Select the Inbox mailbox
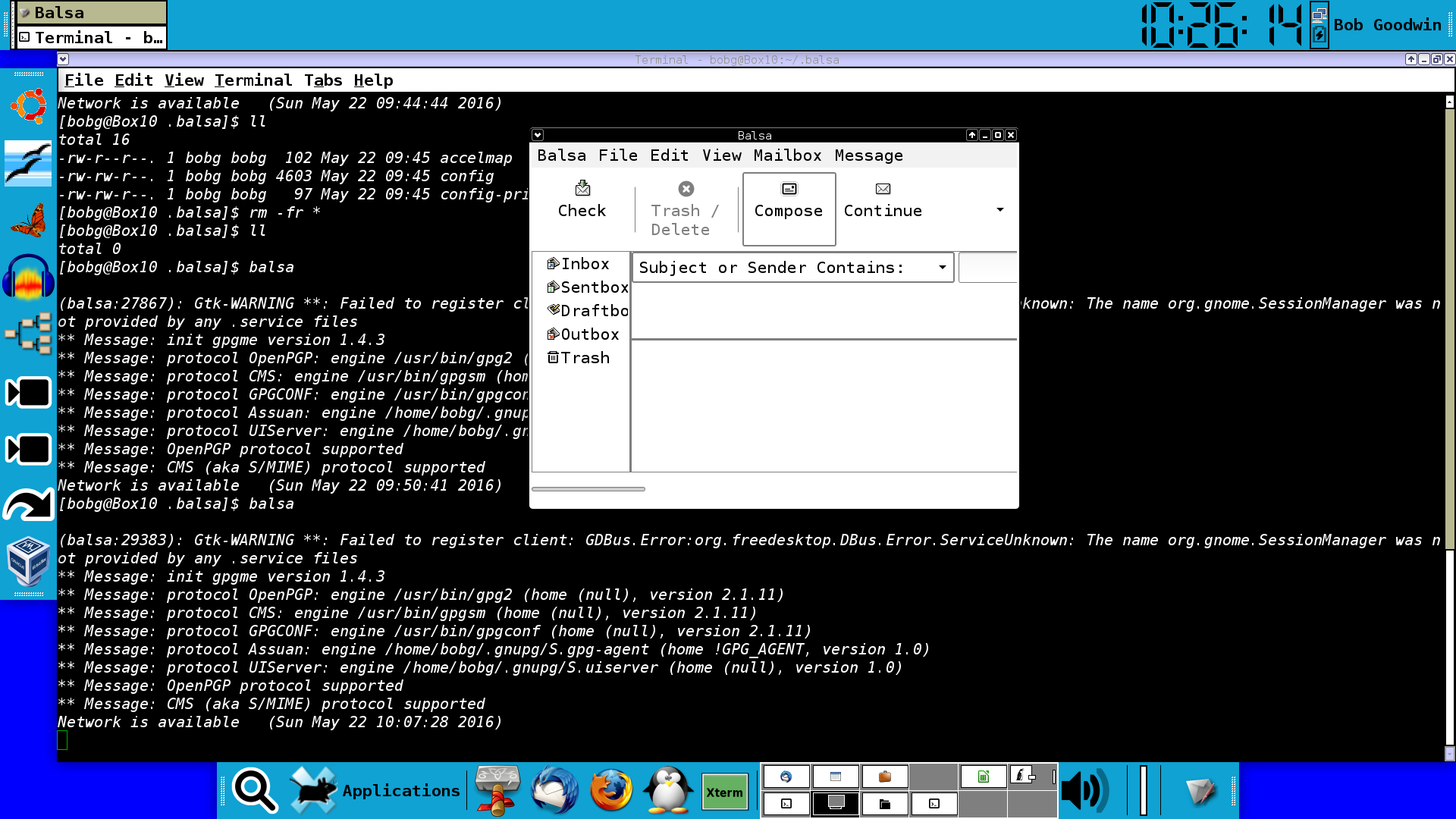1456x819 pixels. pyautogui.click(x=578, y=264)
